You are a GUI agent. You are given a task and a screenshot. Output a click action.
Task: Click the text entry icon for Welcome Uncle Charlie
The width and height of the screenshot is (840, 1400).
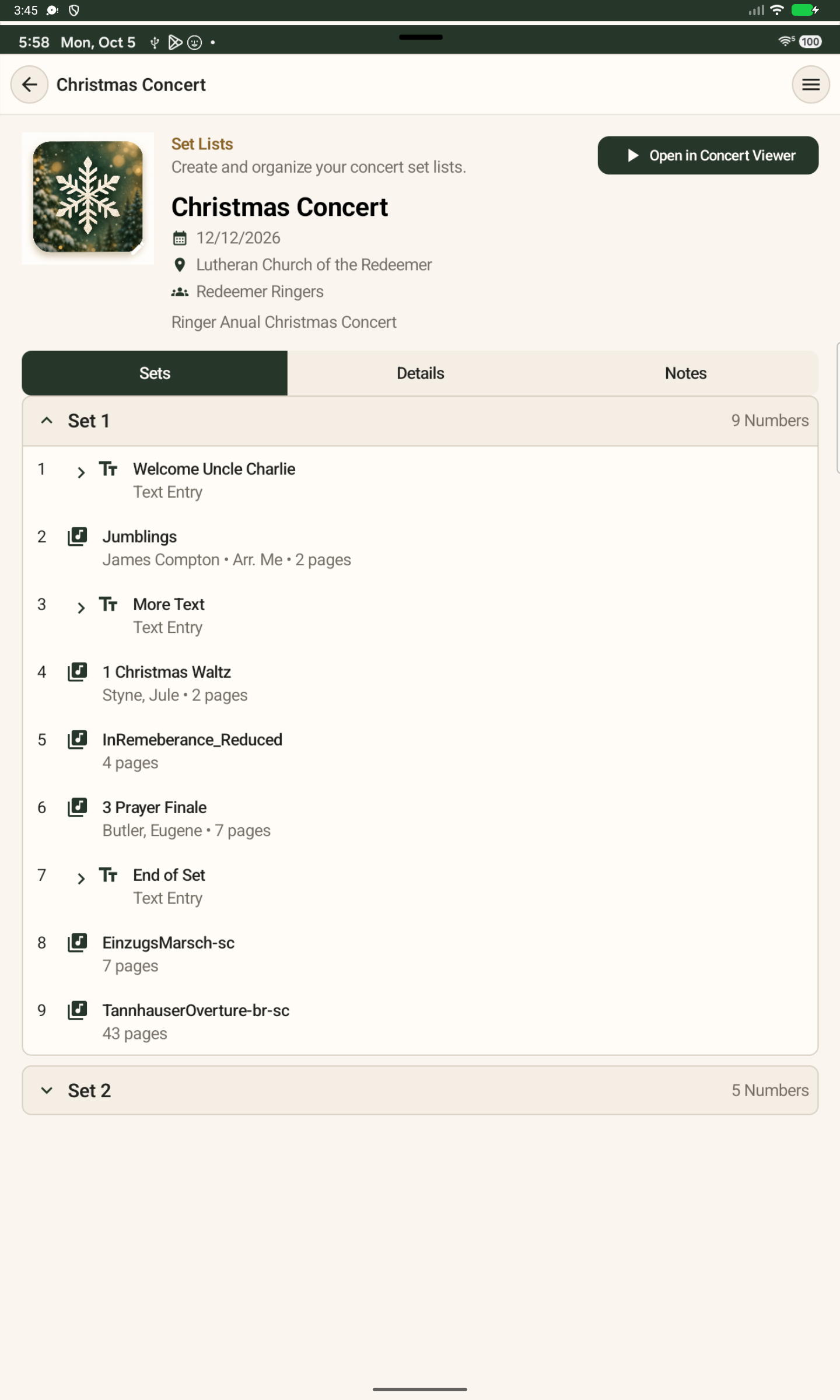[108, 469]
